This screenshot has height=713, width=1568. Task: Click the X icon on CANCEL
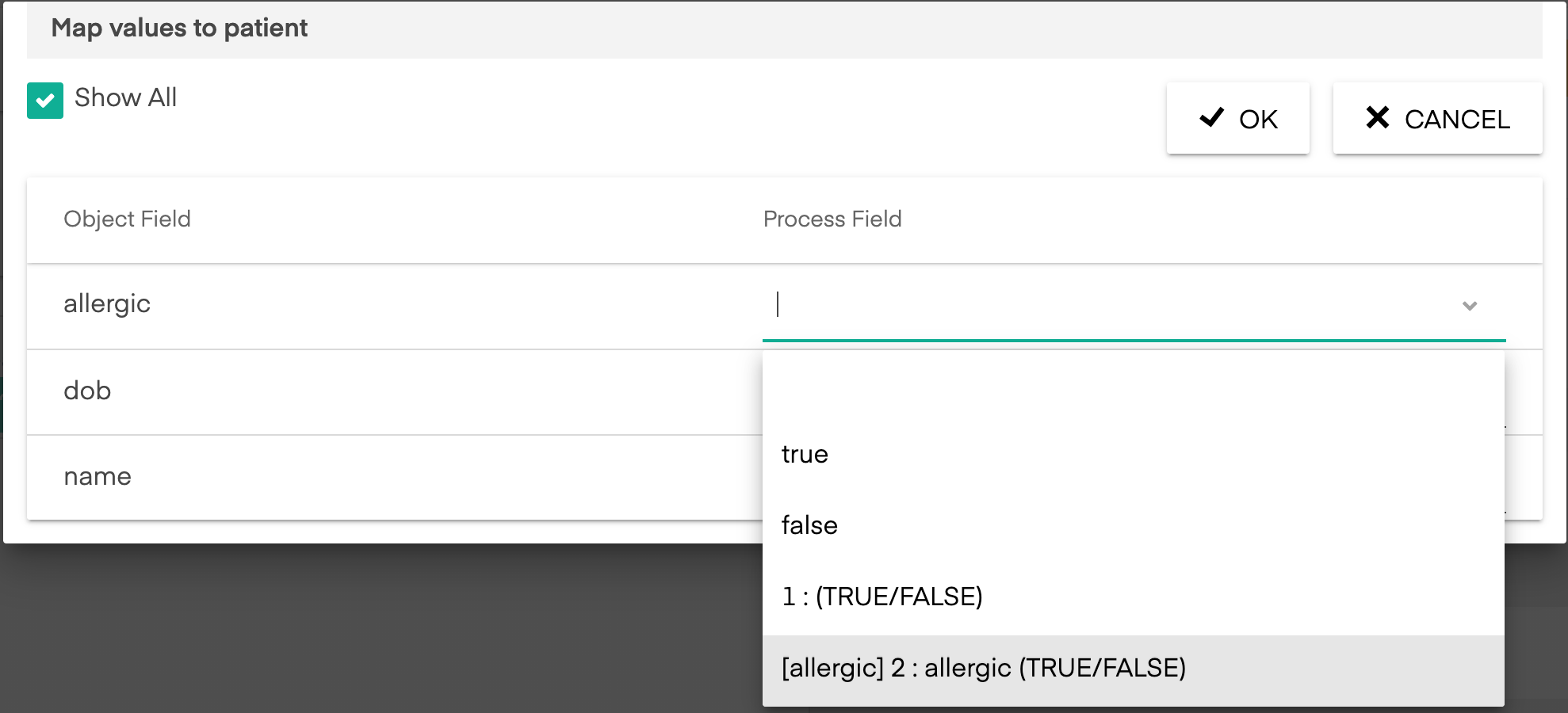coord(1378,117)
